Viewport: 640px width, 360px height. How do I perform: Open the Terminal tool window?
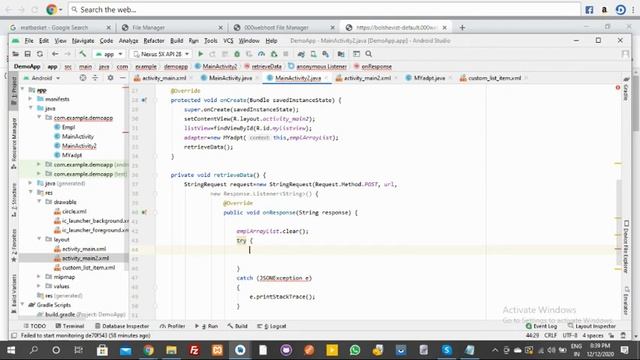point(70,326)
